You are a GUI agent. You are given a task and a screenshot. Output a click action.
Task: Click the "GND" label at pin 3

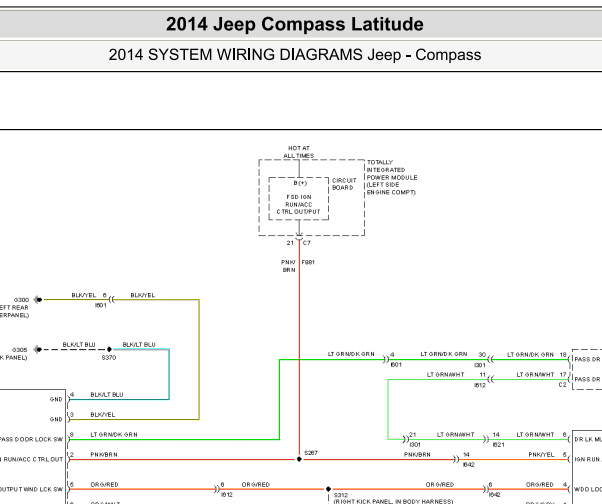click(56, 419)
